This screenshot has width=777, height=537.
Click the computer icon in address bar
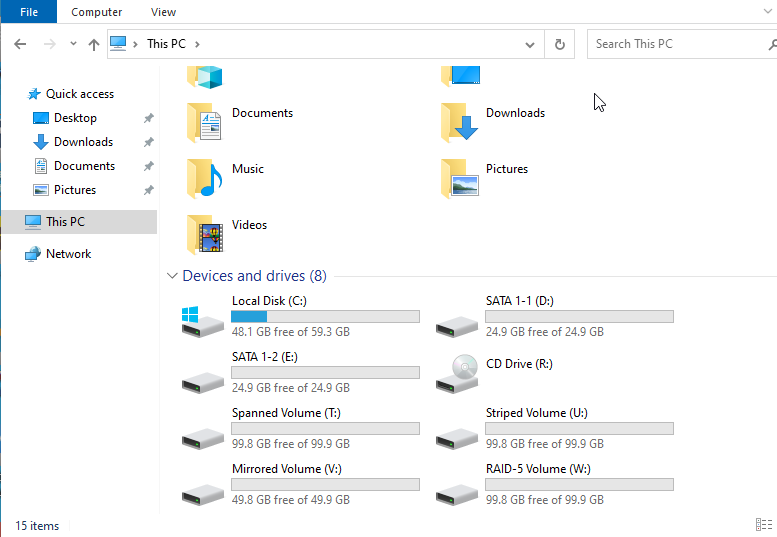(118, 44)
